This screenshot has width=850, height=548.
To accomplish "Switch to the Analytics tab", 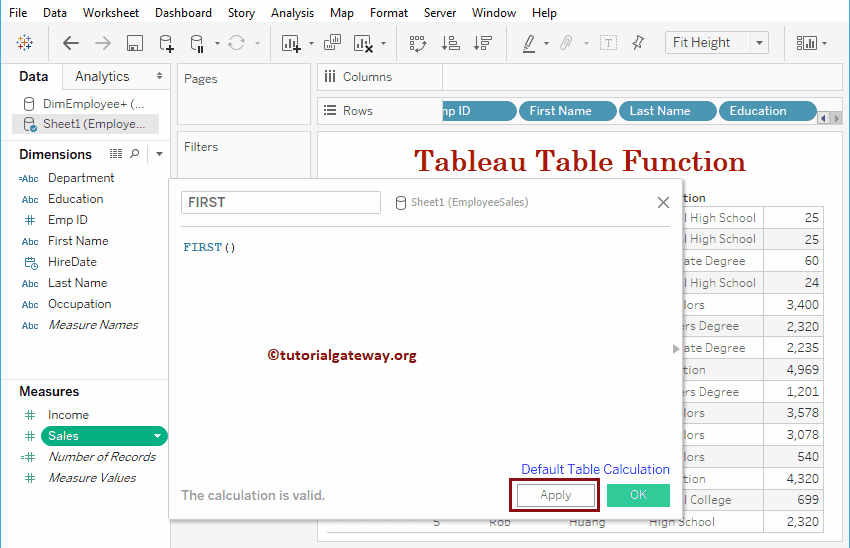I will pyautogui.click(x=102, y=76).
